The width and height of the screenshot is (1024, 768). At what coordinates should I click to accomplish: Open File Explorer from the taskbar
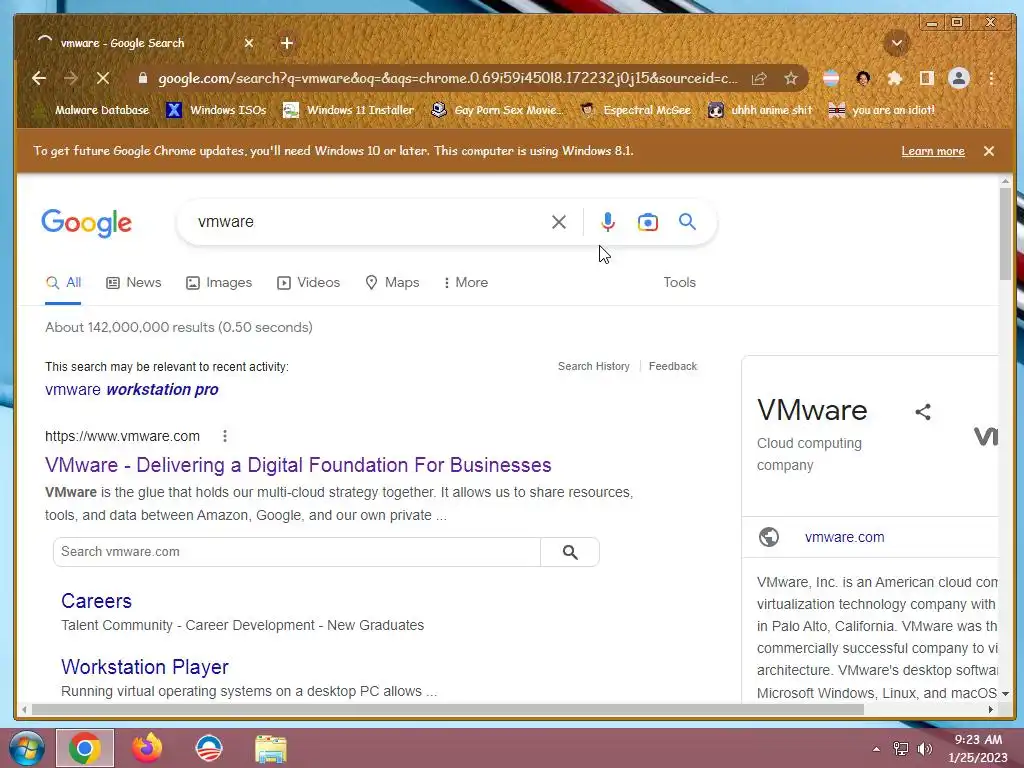click(270, 748)
